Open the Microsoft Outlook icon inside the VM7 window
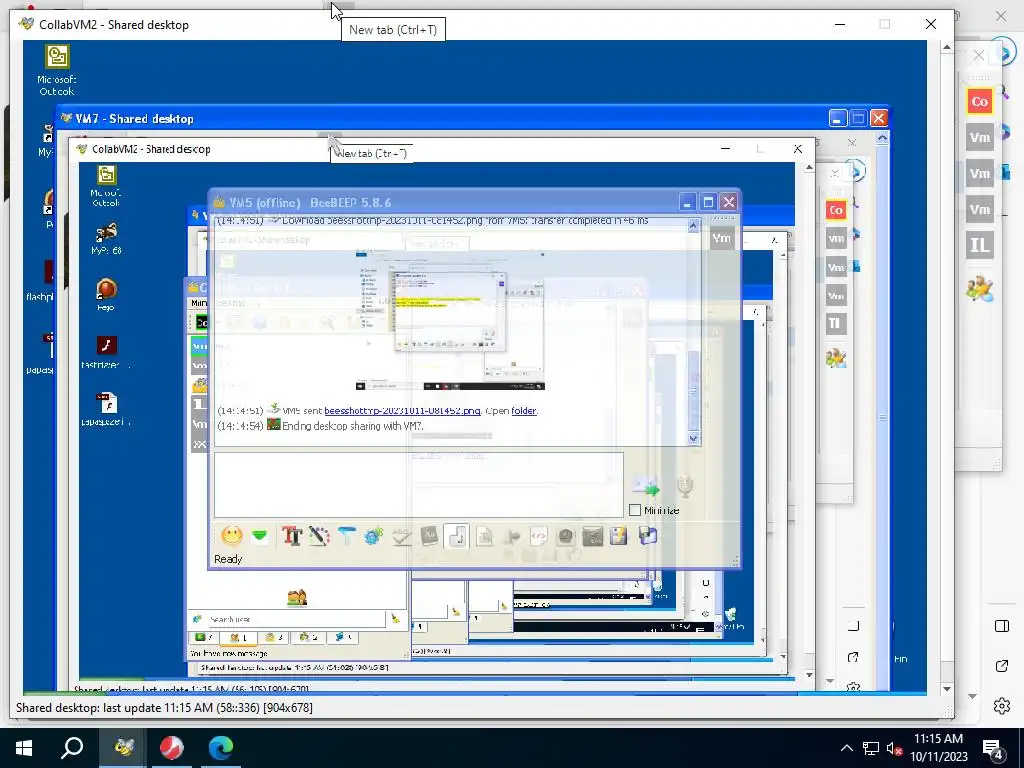The height and width of the screenshot is (768, 1024). [106, 186]
